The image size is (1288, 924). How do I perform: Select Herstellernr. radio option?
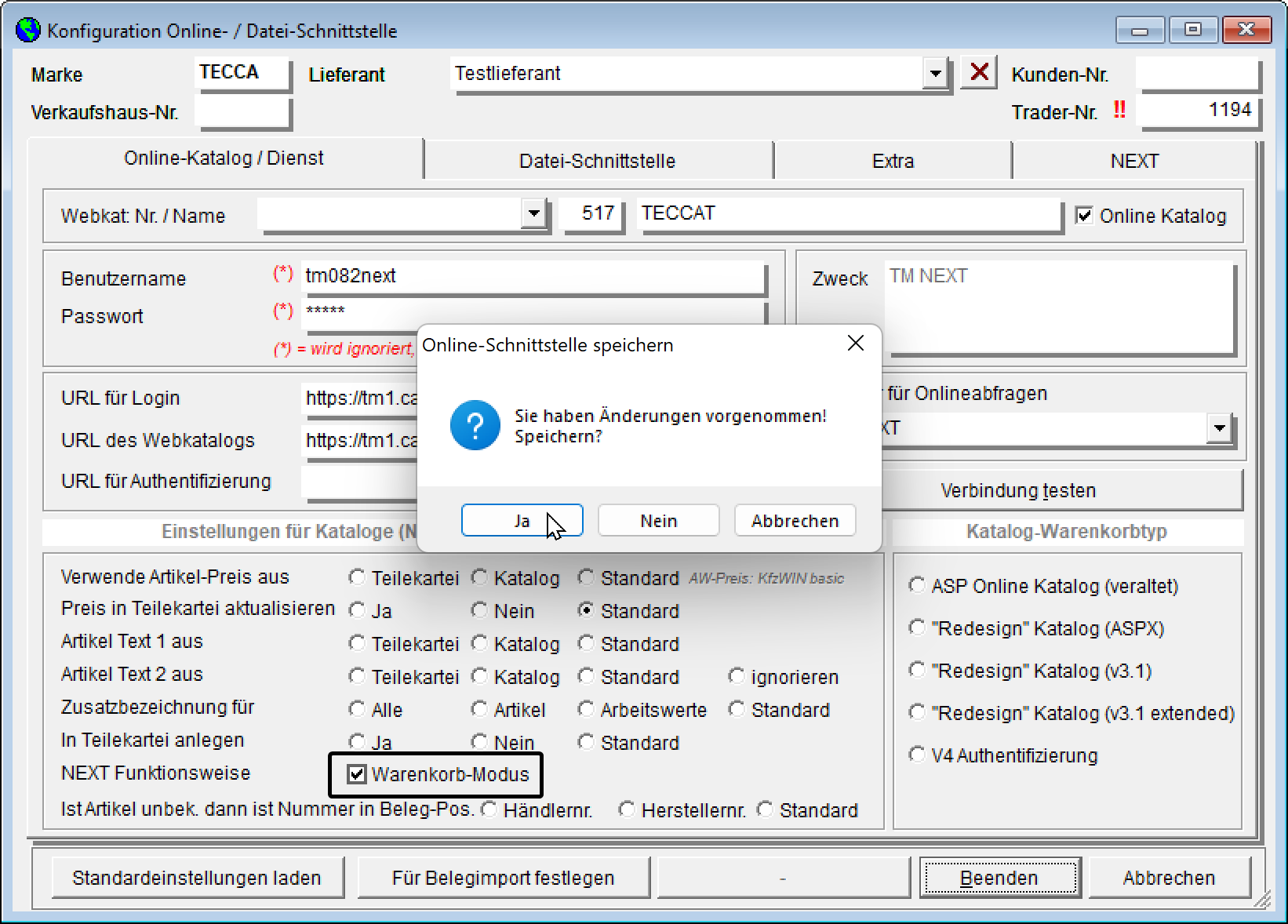click(627, 809)
